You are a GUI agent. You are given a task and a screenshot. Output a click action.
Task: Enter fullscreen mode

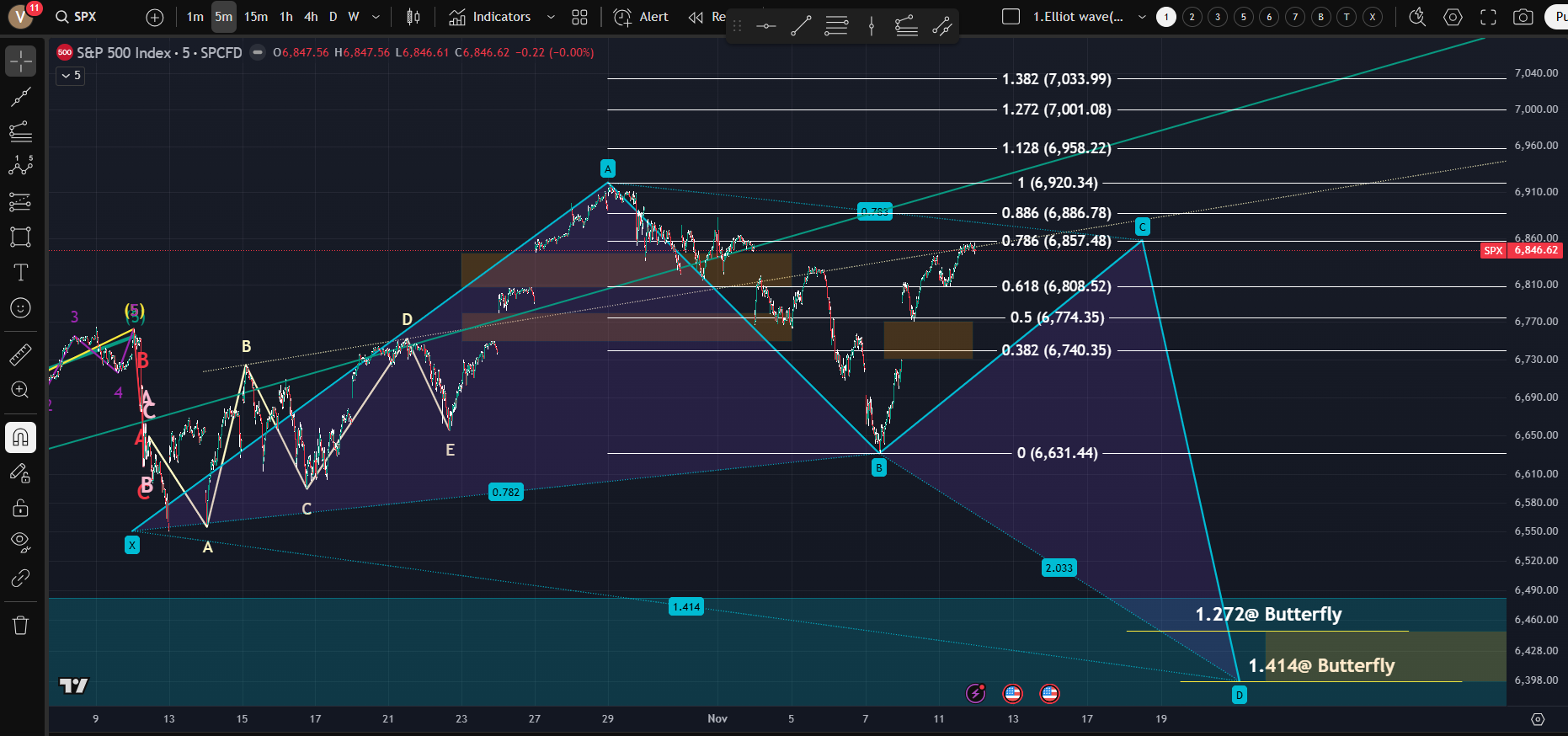click(1488, 17)
